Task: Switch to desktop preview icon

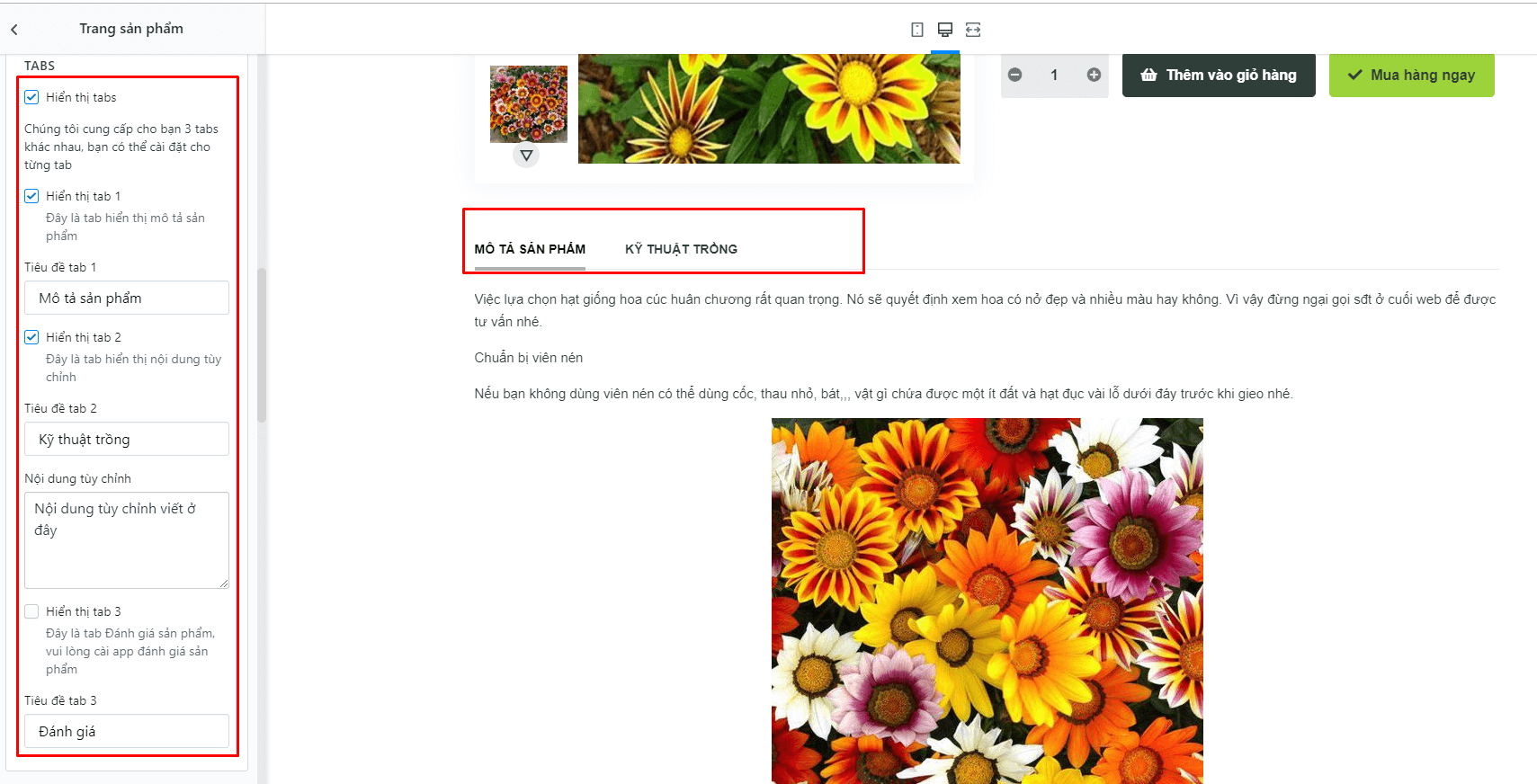Action: pos(944,30)
